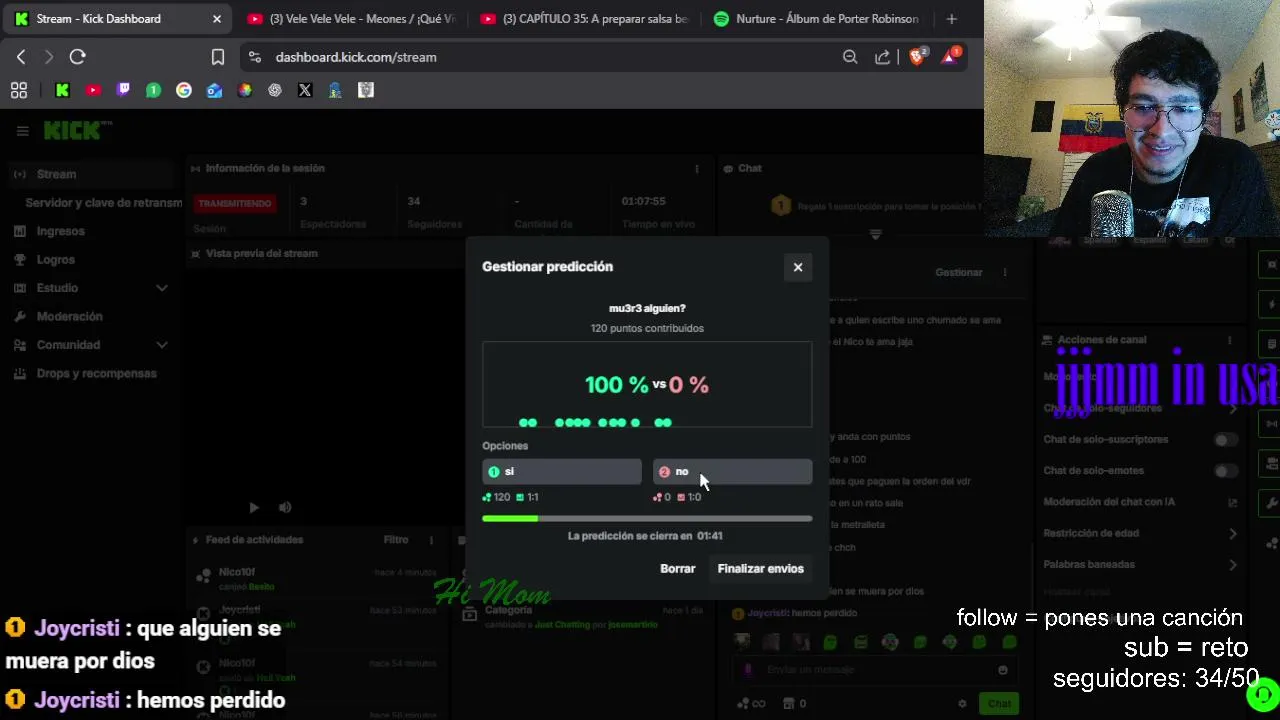1280x720 pixels.
Task: Open Brave Shields lion icon
Action: click(917, 56)
